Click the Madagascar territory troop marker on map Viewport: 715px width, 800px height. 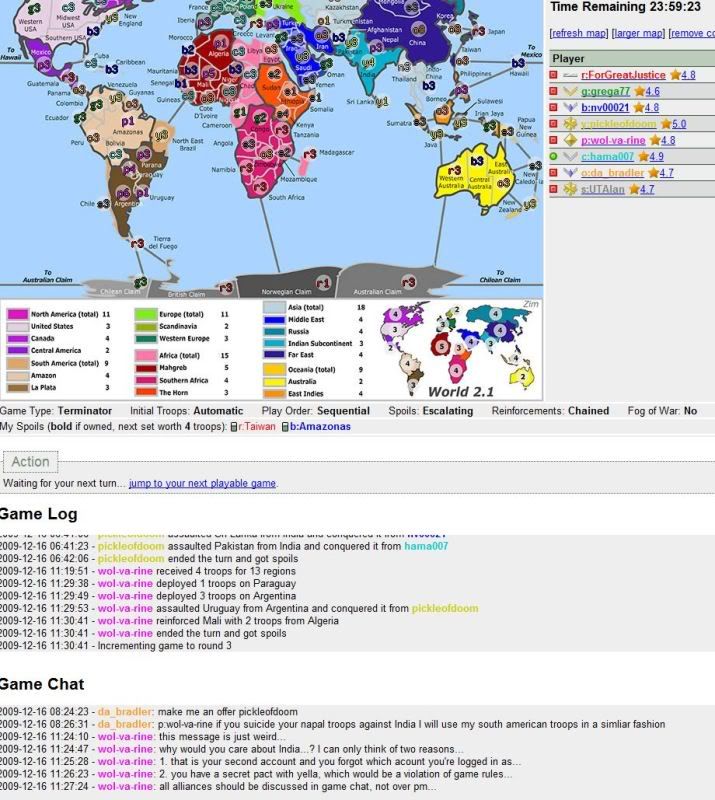click(310, 153)
